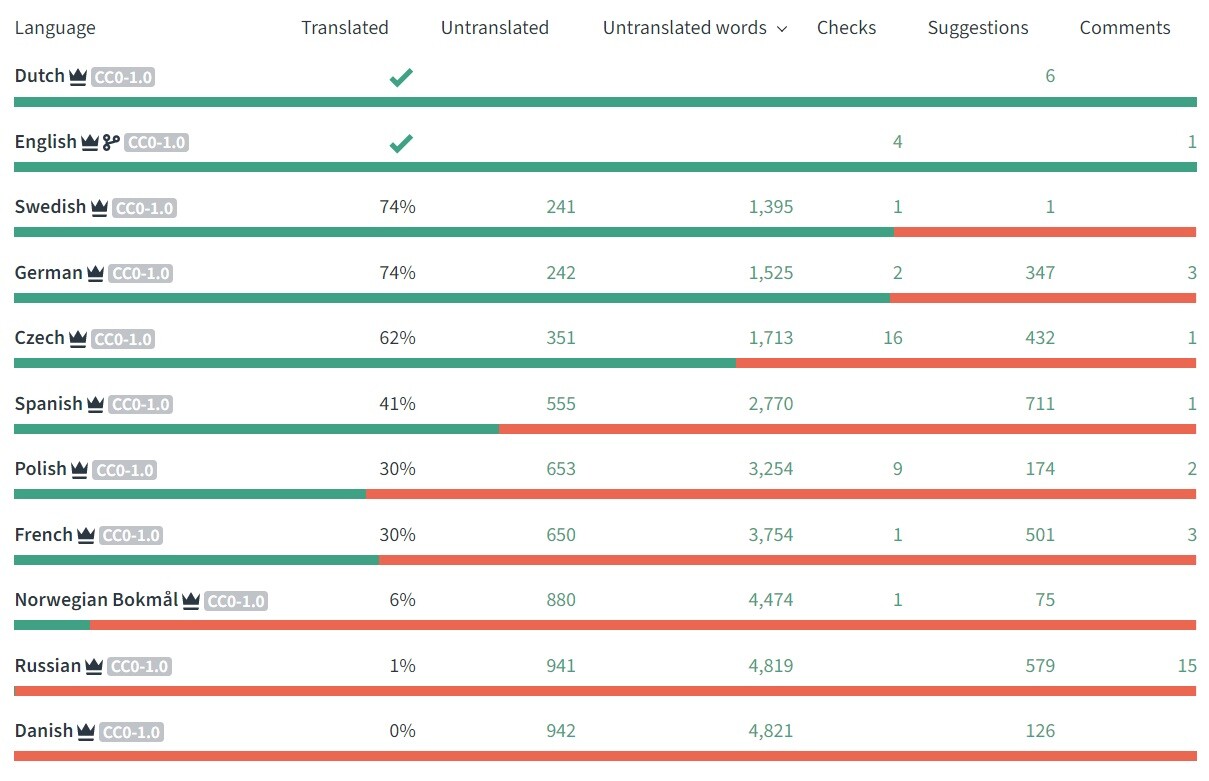Image resolution: width=1209 pixels, height=781 pixels.
Task: Open Russian's 15 comments
Action: pos(1187,666)
